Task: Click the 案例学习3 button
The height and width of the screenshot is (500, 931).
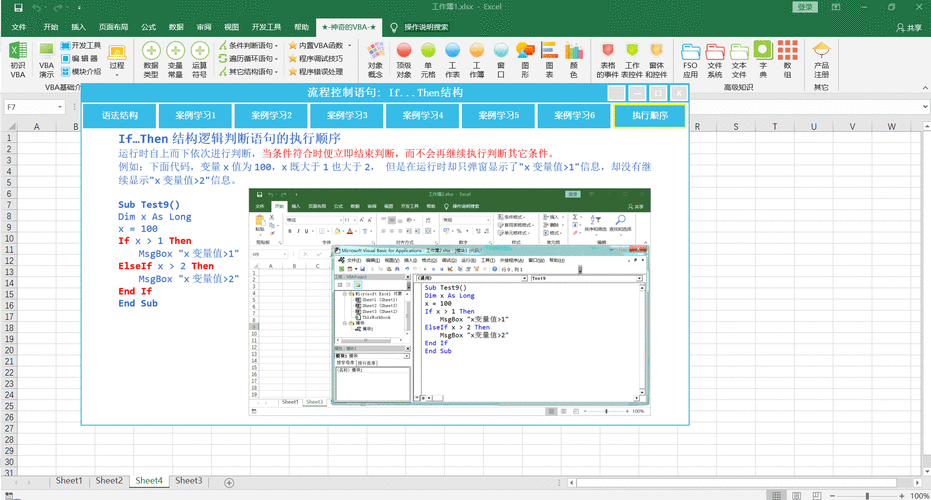Action: 347,116
